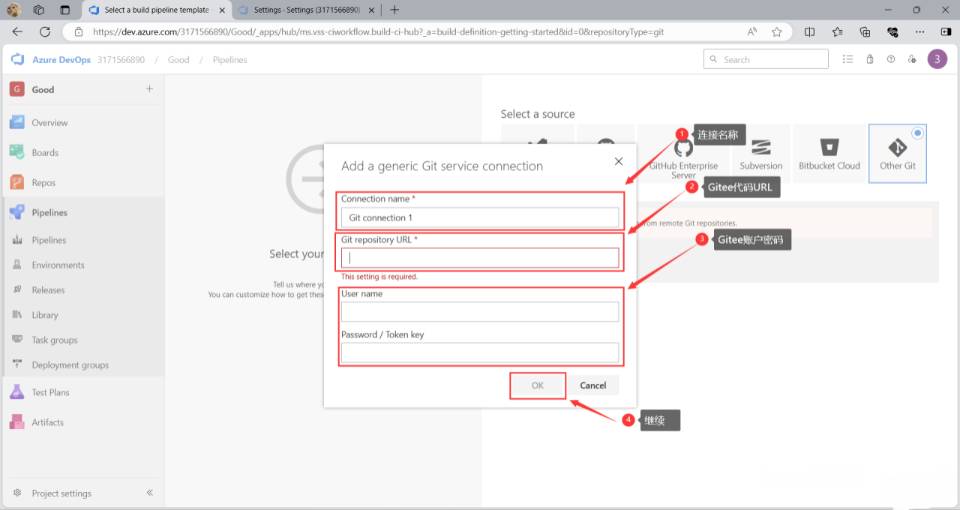
Task: Open Artifacts in the sidebar
Action: coord(47,422)
